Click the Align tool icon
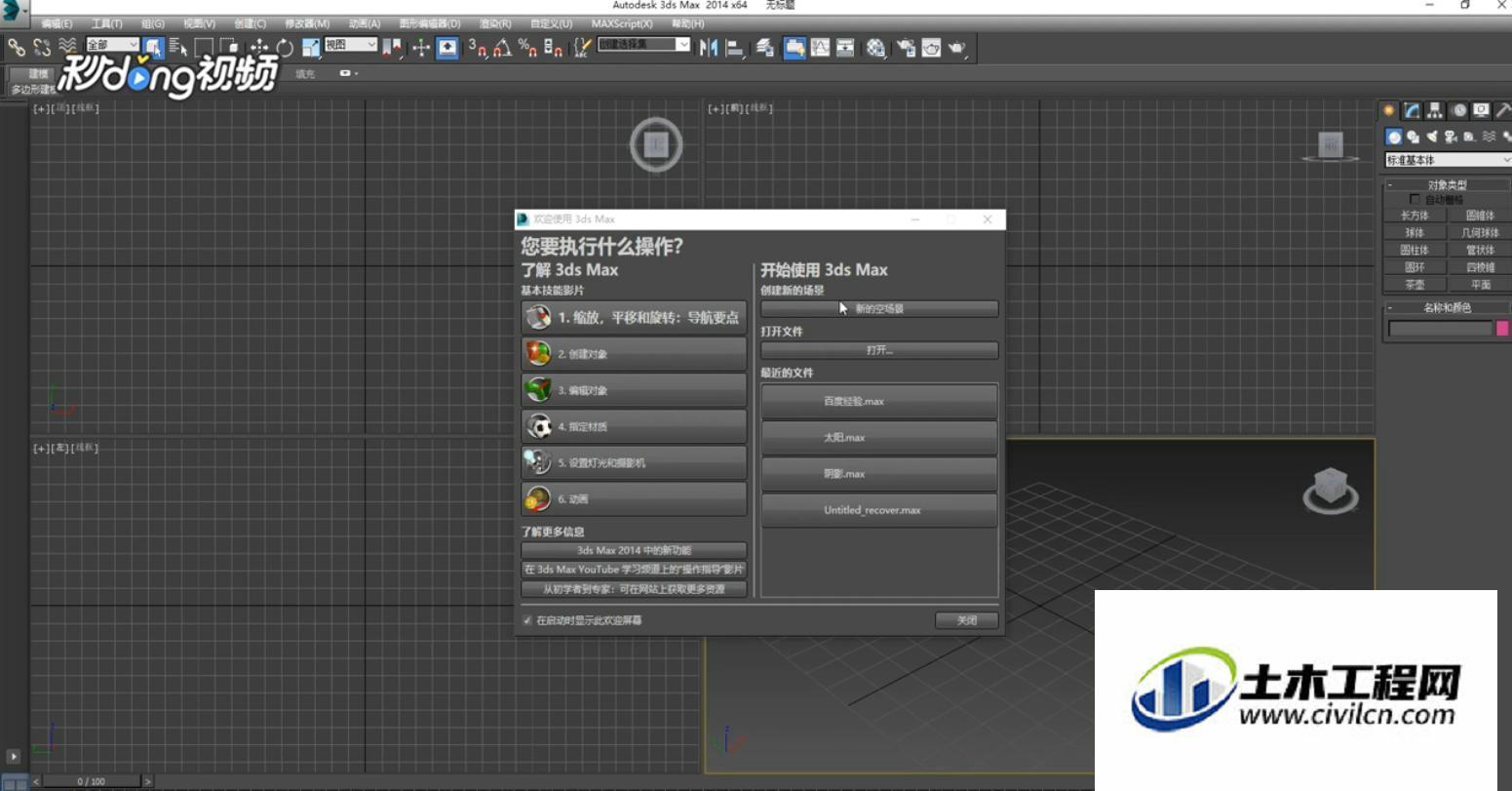The image size is (1512, 791). tap(735, 47)
